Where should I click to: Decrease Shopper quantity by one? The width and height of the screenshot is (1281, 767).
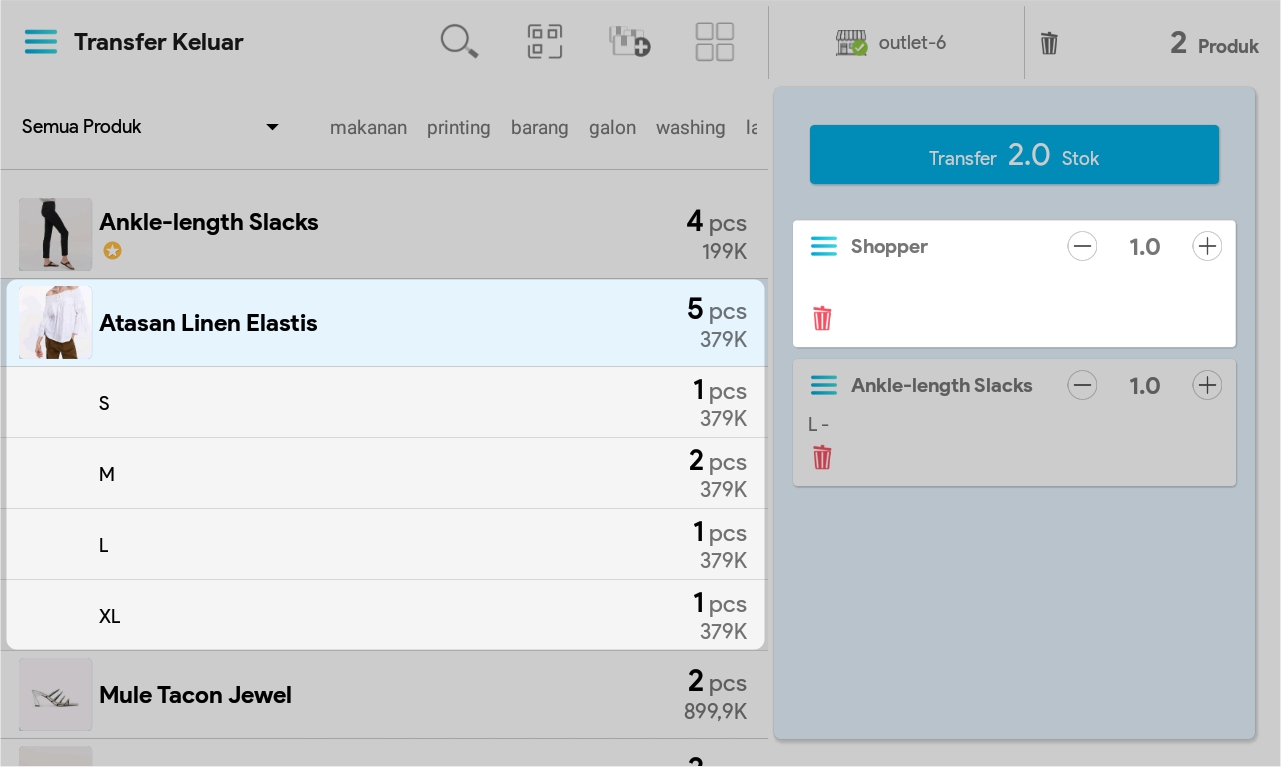pyautogui.click(x=1082, y=247)
